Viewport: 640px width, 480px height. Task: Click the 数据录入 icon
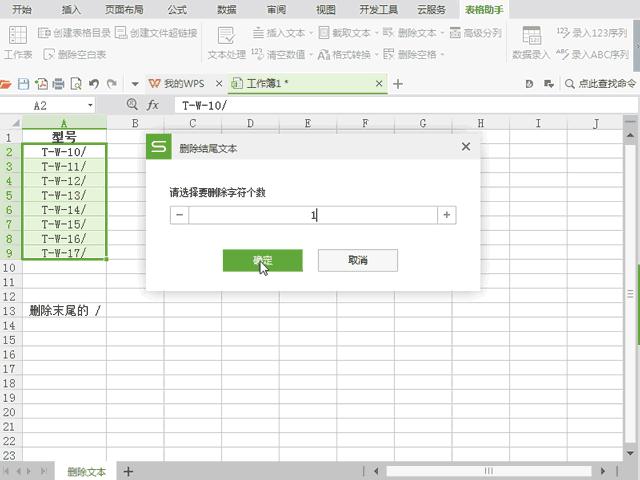(x=532, y=36)
